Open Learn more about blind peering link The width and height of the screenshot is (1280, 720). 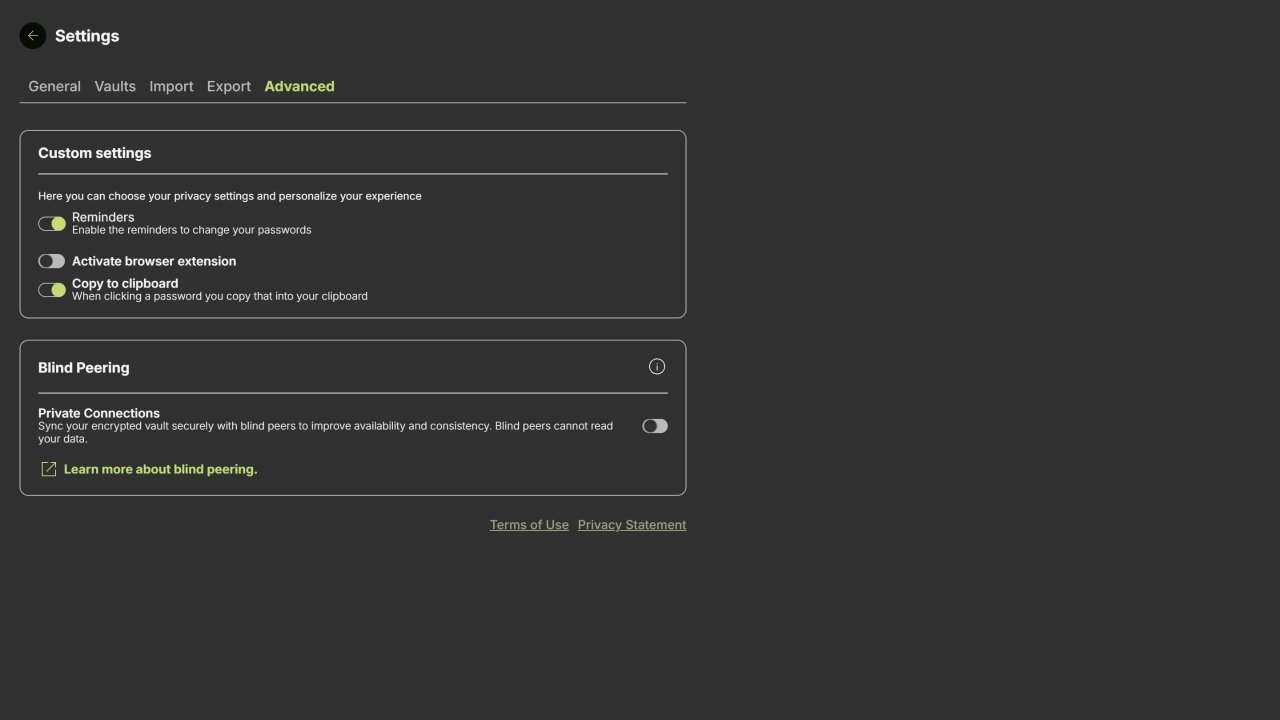coord(160,469)
